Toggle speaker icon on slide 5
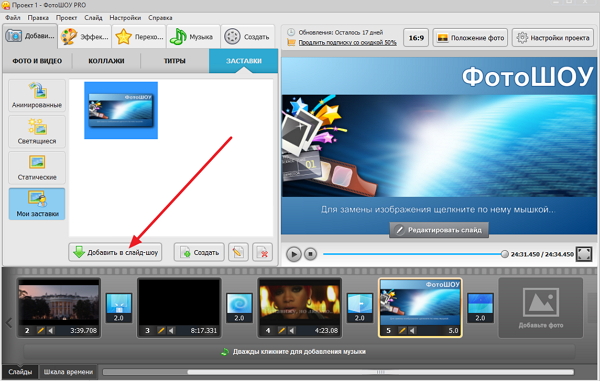 (x=412, y=331)
